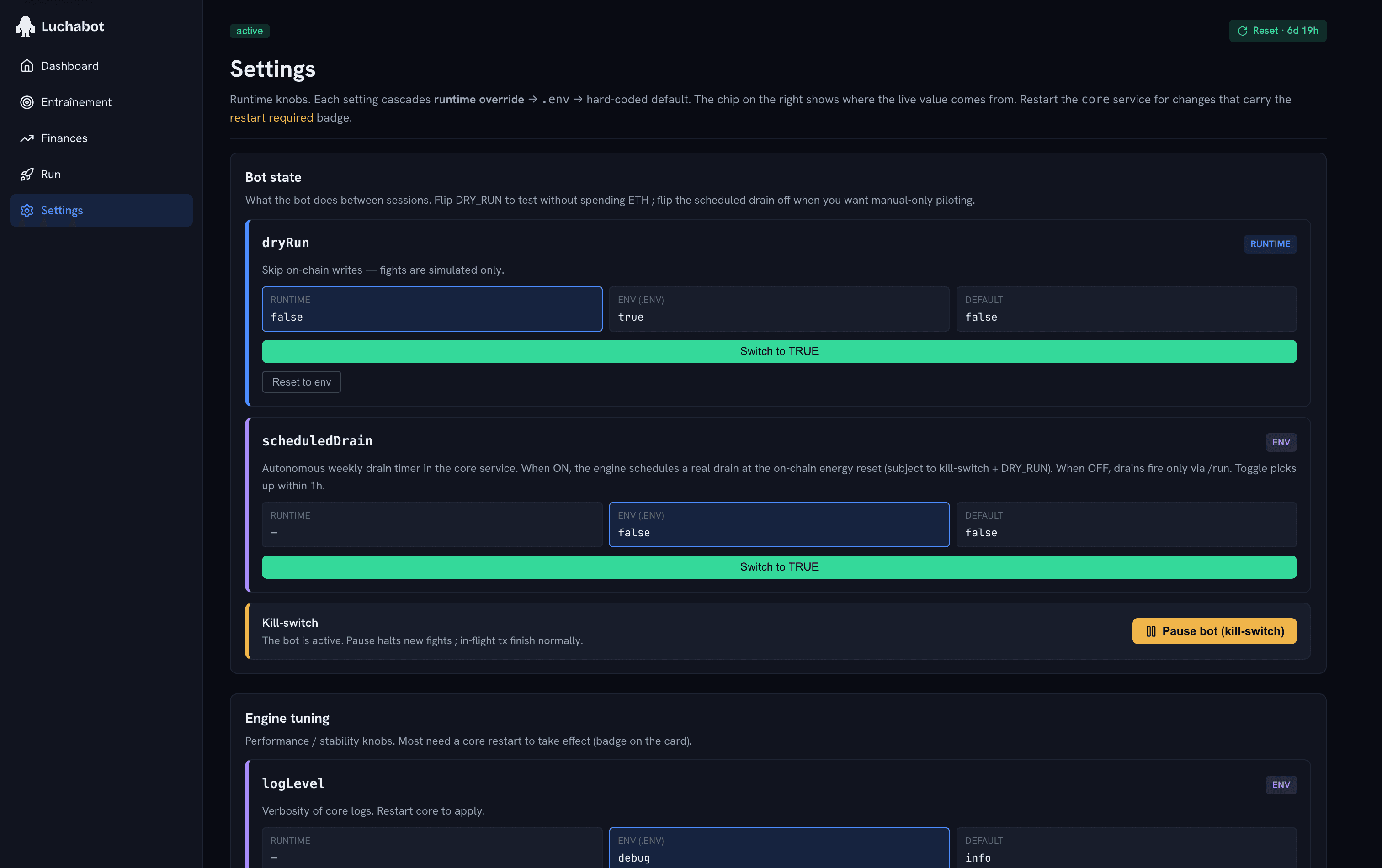Select dryRun RUNTIME value box showing false

pyautogui.click(x=432, y=309)
